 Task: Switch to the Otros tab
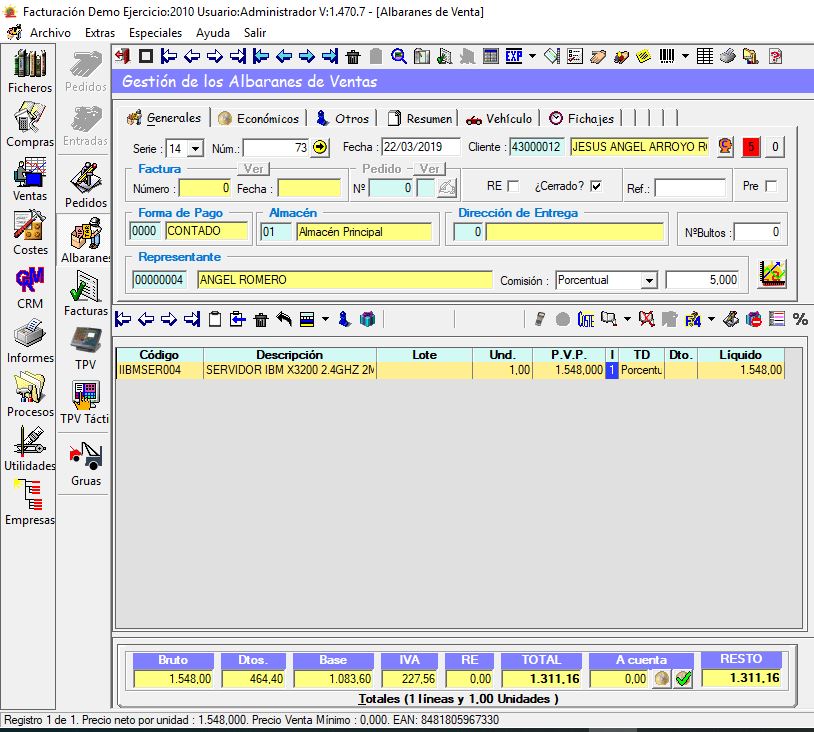[x=342, y=118]
